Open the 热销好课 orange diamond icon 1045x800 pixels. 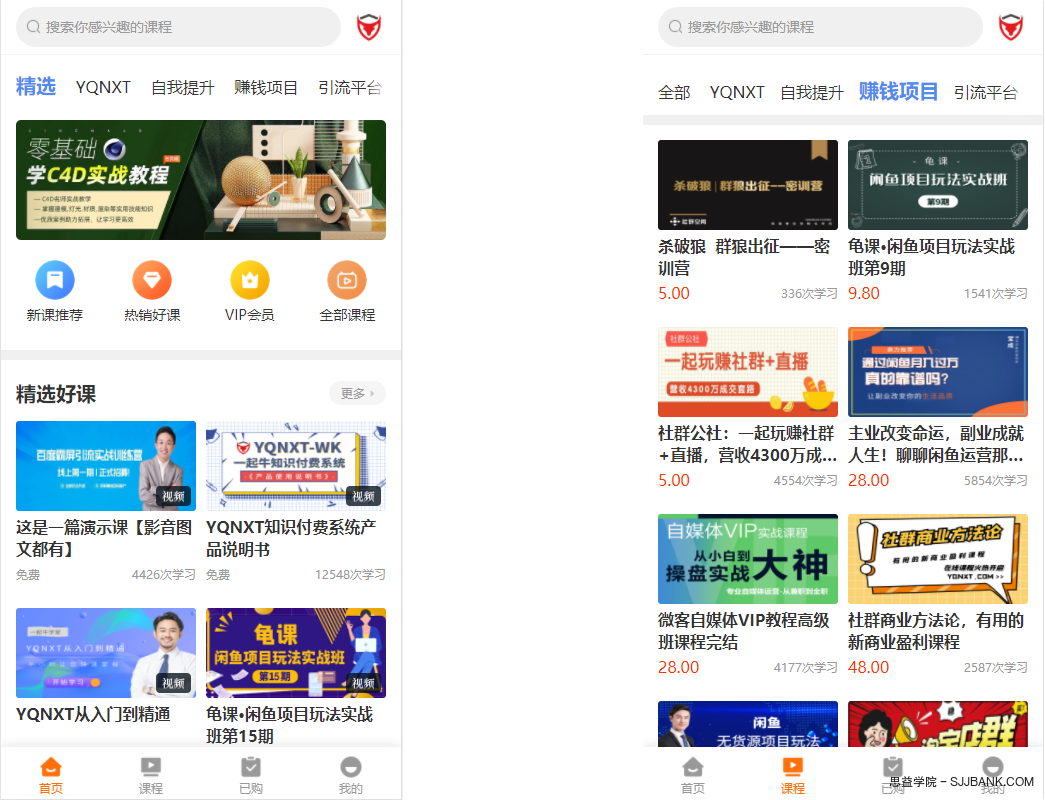[x=152, y=281]
